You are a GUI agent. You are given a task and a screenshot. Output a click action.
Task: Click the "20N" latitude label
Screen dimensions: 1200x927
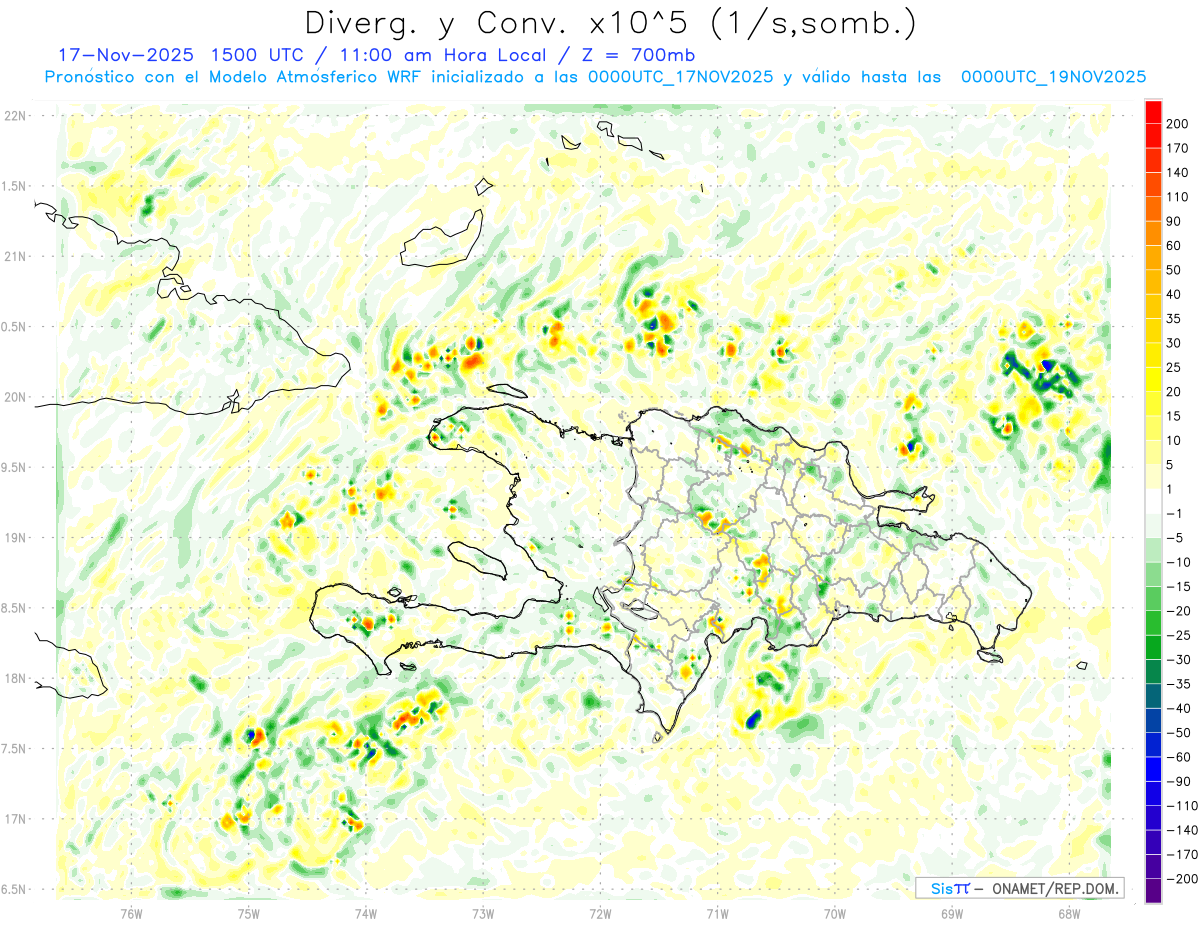(x=14, y=397)
